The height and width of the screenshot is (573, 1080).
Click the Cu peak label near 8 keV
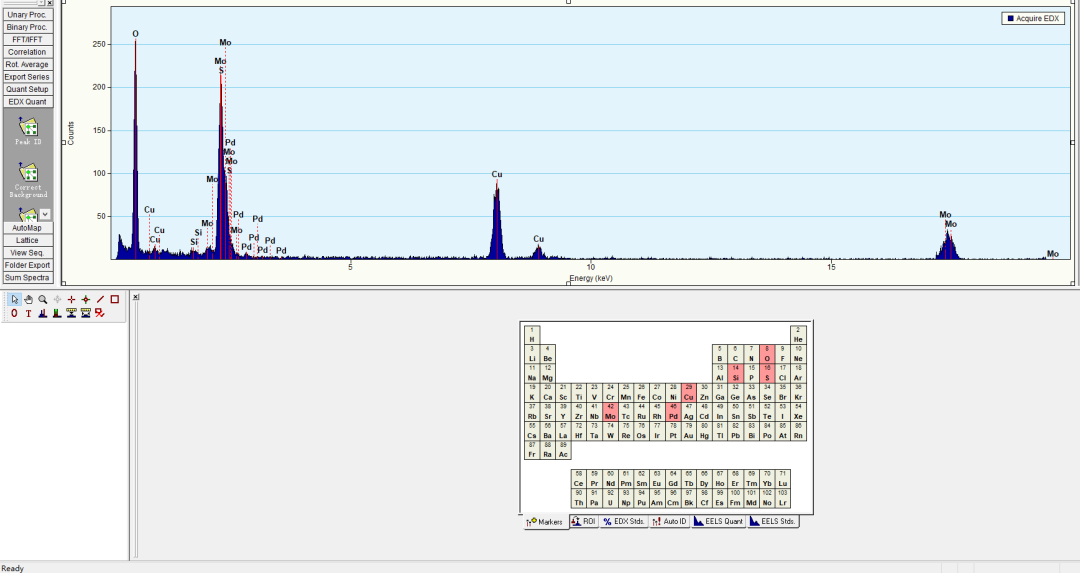(x=497, y=174)
